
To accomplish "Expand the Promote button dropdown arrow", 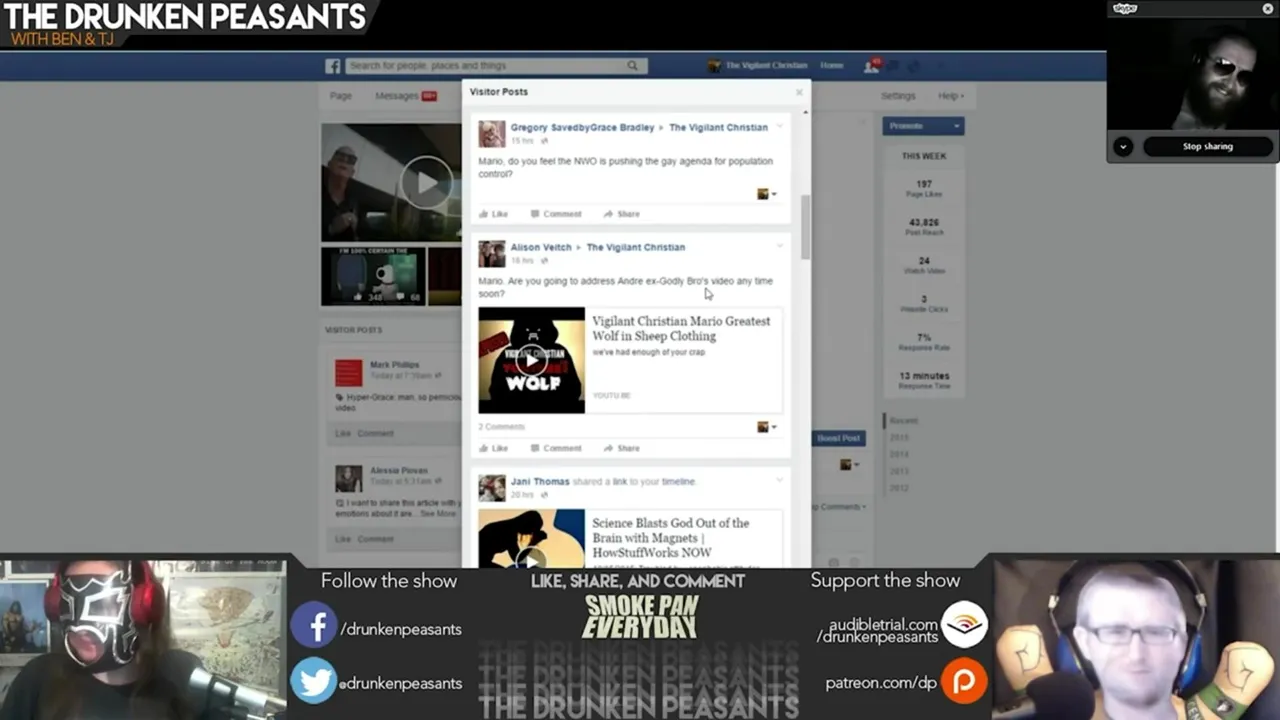I will pyautogui.click(x=957, y=126).
